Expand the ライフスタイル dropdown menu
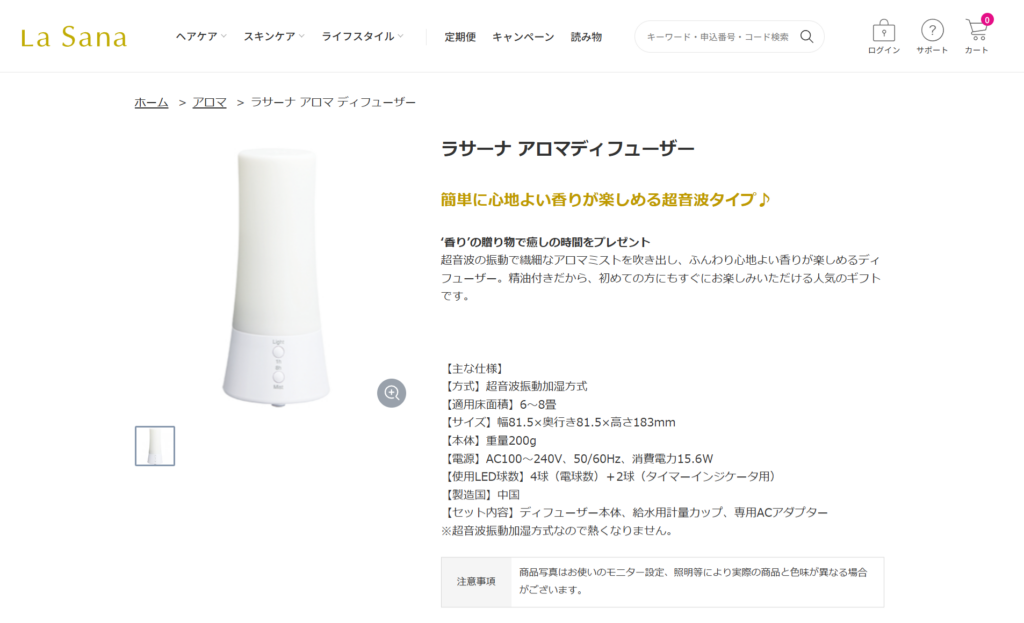This screenshot has width=1024, height=623. [362, 37]
